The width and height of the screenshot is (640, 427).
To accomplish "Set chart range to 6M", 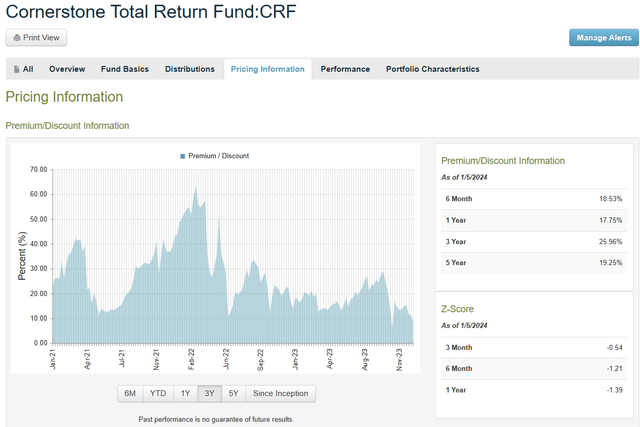I will [130, 394].
